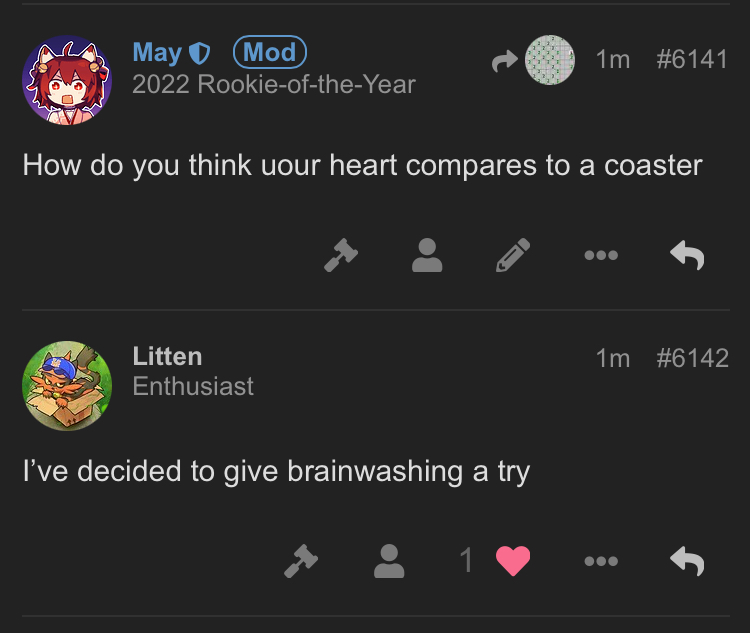
Task: Open May's username profile link
Action: (x=157, y=52)
